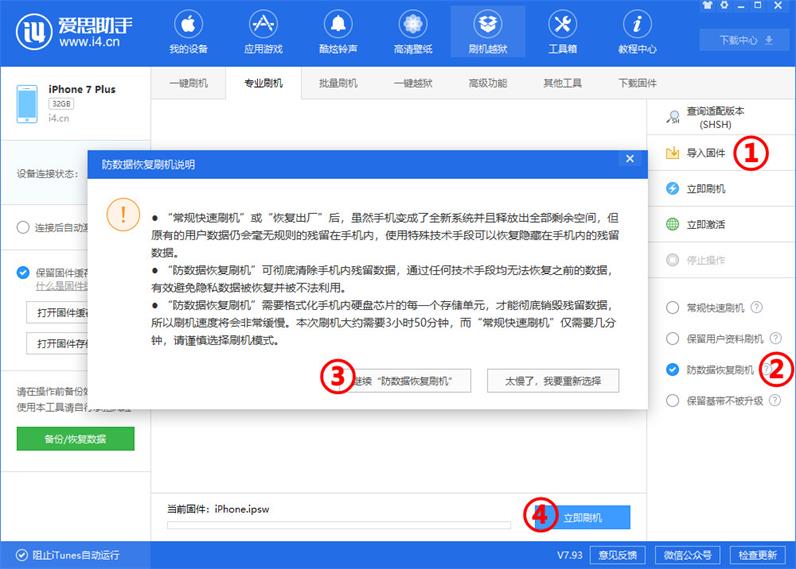
Task: Switch to the 一键刷机 tab
Action: [188, 83]
